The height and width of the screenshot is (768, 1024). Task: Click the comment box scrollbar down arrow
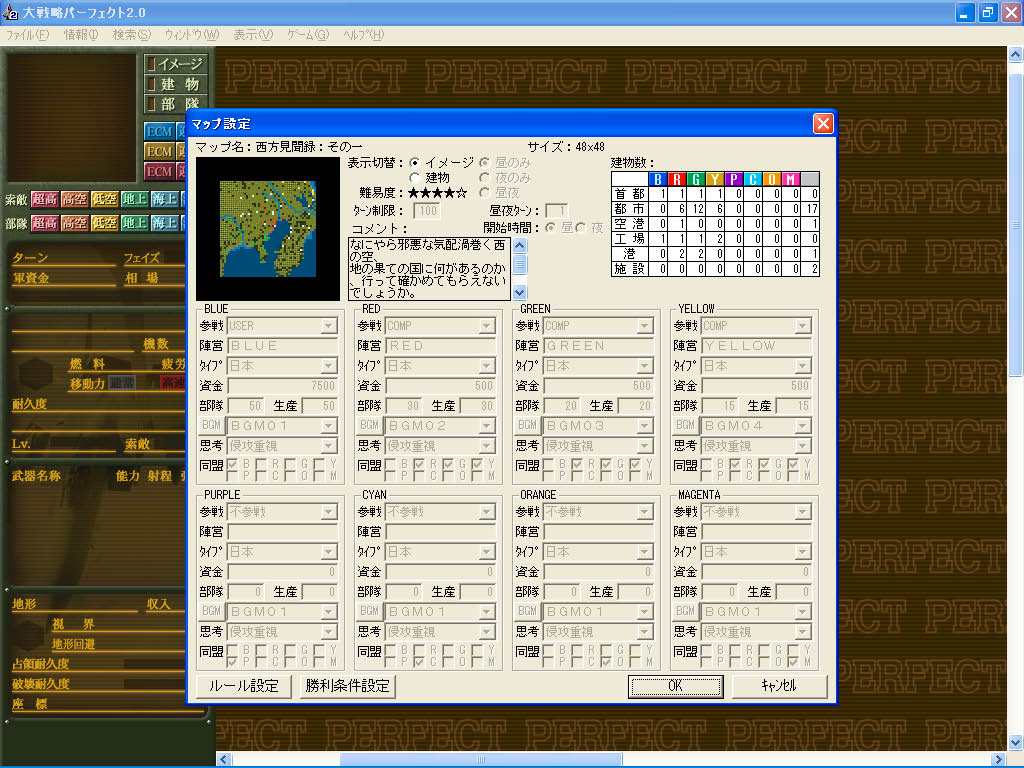520,292
